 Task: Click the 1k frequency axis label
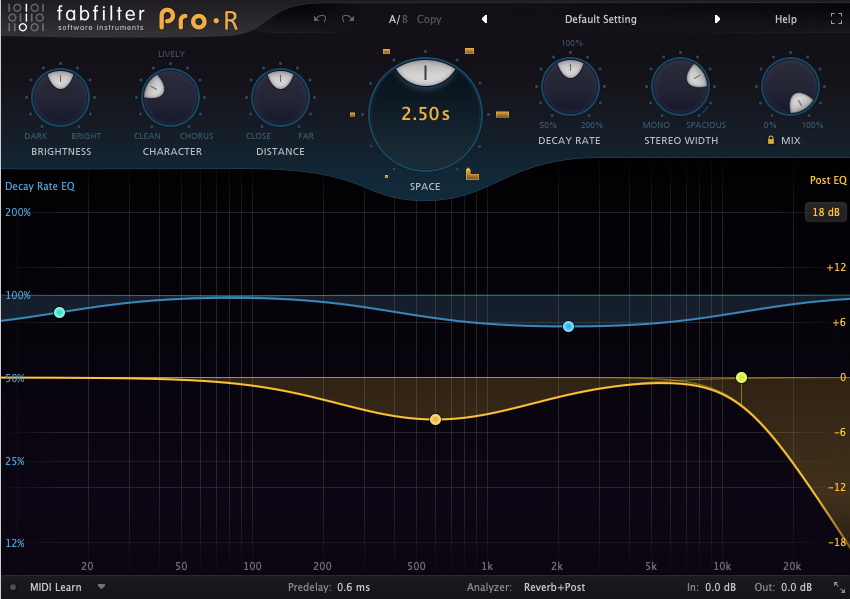pos(487,566)
